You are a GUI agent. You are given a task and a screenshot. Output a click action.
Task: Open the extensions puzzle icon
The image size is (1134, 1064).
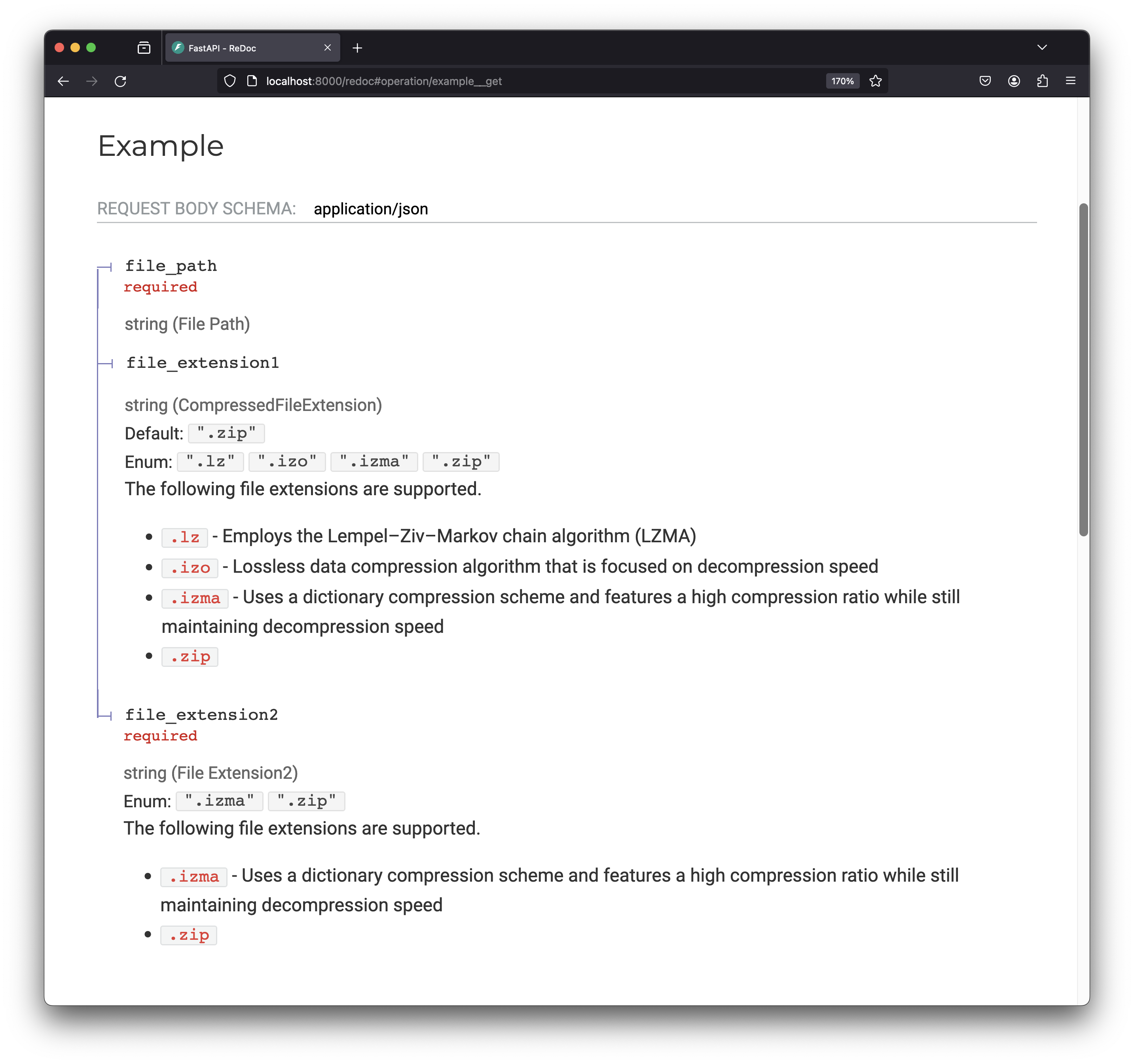pyautogui.click(x=1042, y=81)
